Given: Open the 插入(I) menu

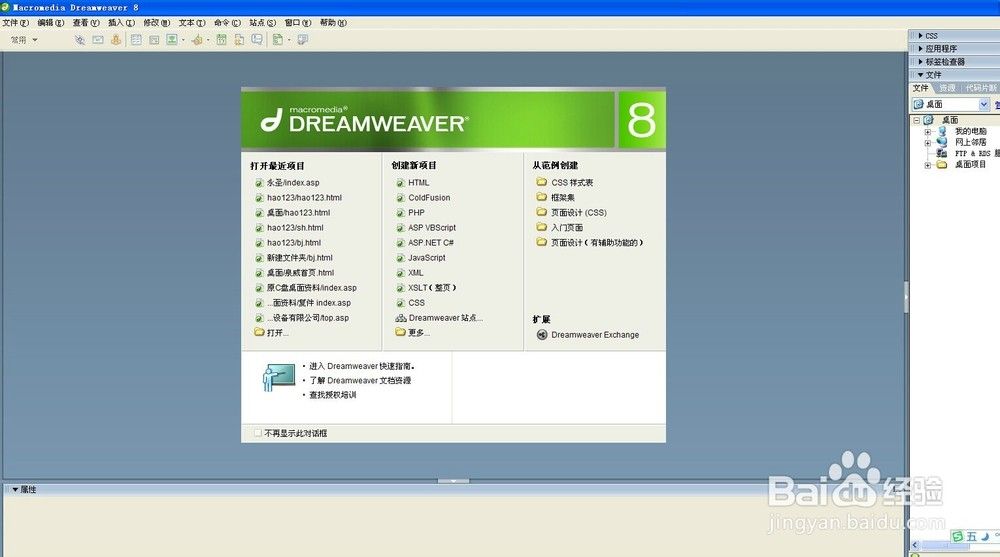Looking at the screenshot, I should 121,22.
